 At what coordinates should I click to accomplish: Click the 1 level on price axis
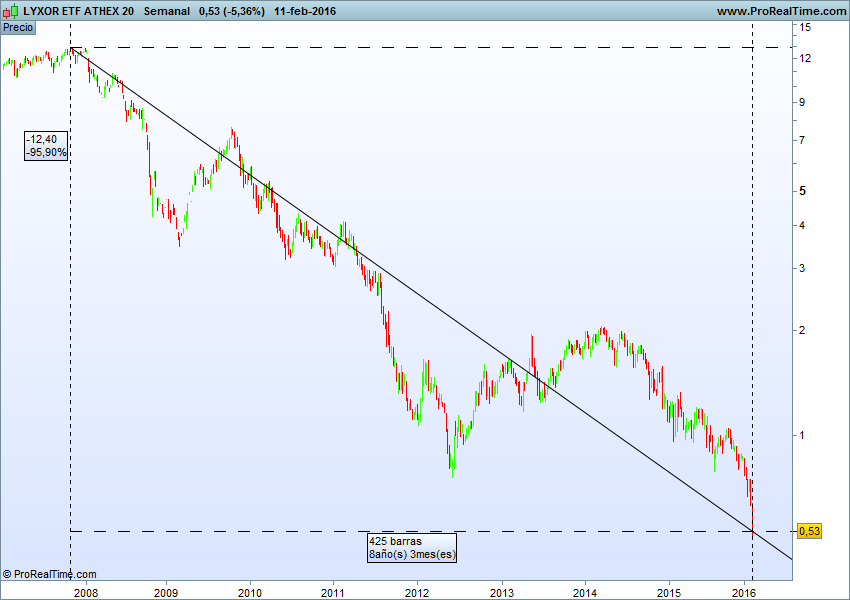pyautogui.click(x=803, y=435)
